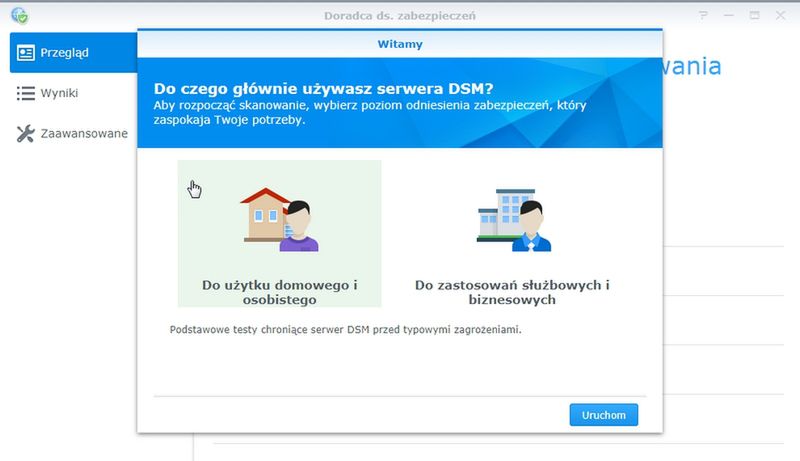Screen dimensions: 800x461
Task: Open the Zaawansowane tab in sidebar
Action: coord(73,134)
